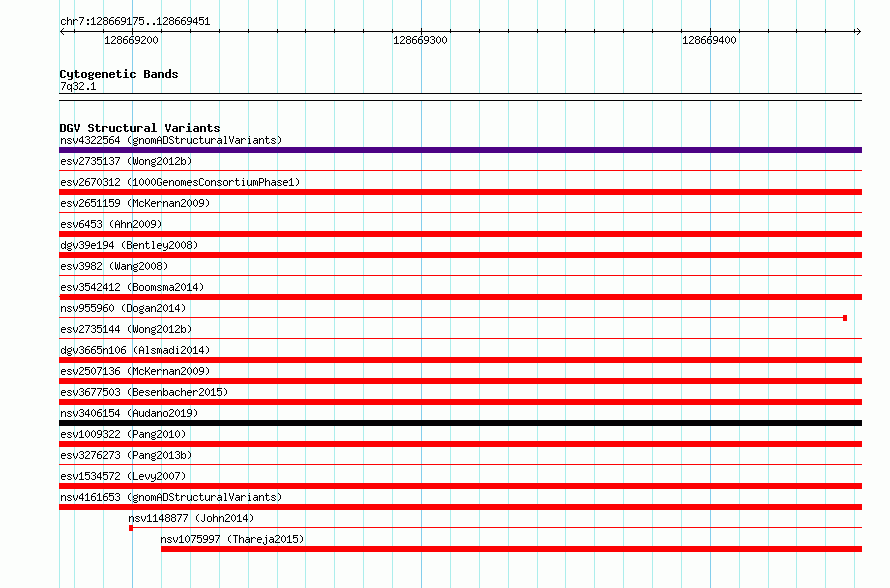Viewport: 890px width, 588px height.
Task: Open esv2735137 (Wong2012b) variant label
Action: coord(126,161)
